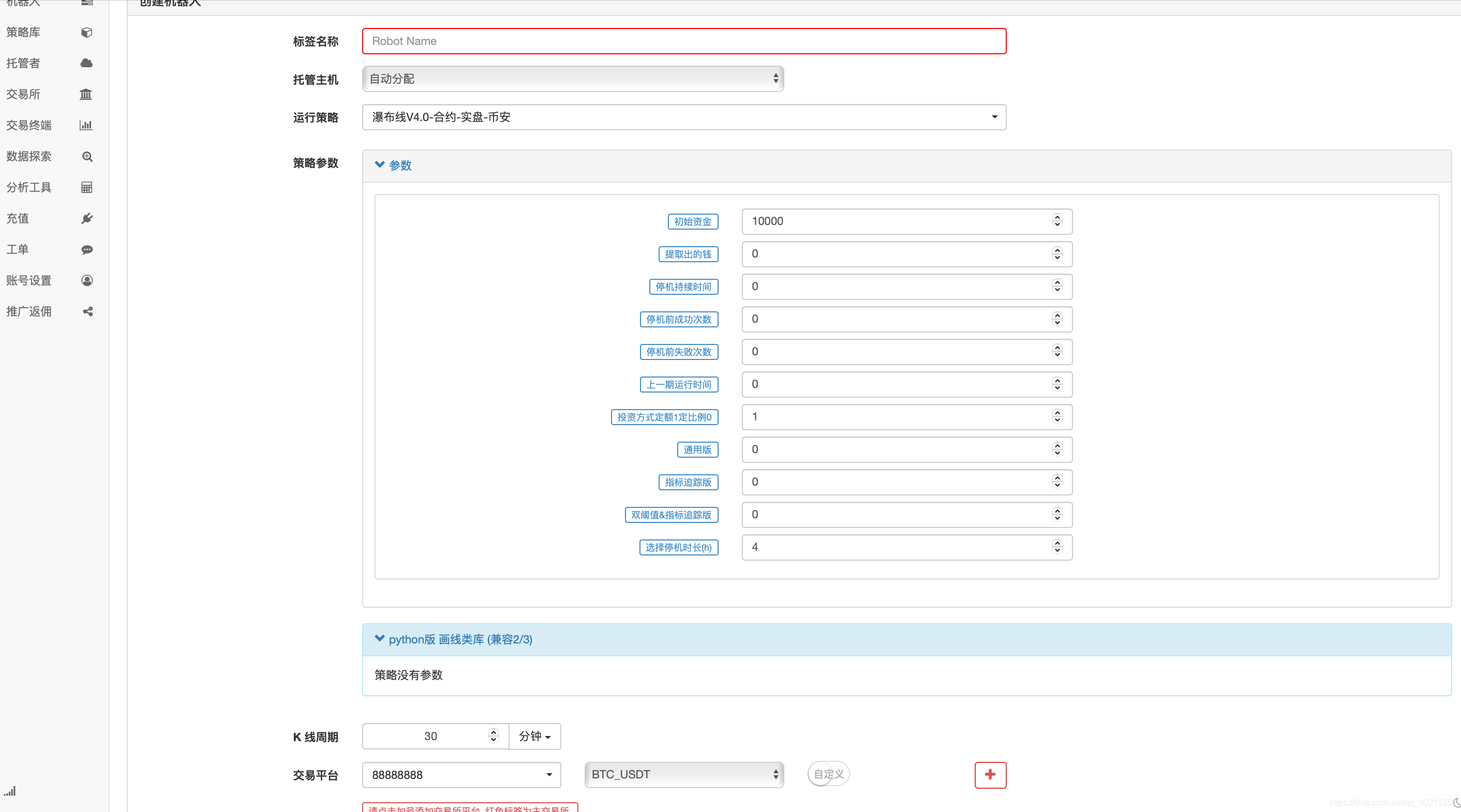Open the 交易终端 bar chart icon
This screenshot has height=812, width=1461.
pyautogui.click(x=86, y=125)
